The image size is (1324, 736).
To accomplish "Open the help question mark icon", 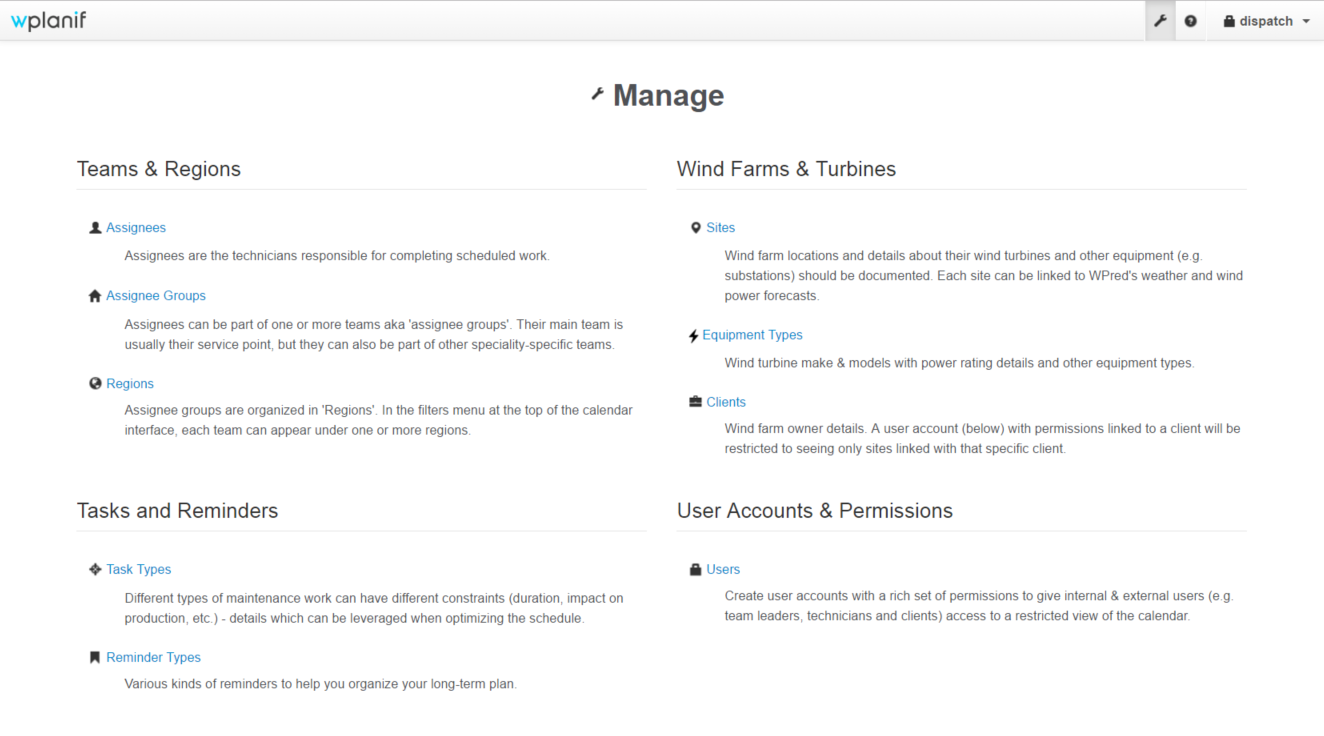I will (x=1190, y=21).
